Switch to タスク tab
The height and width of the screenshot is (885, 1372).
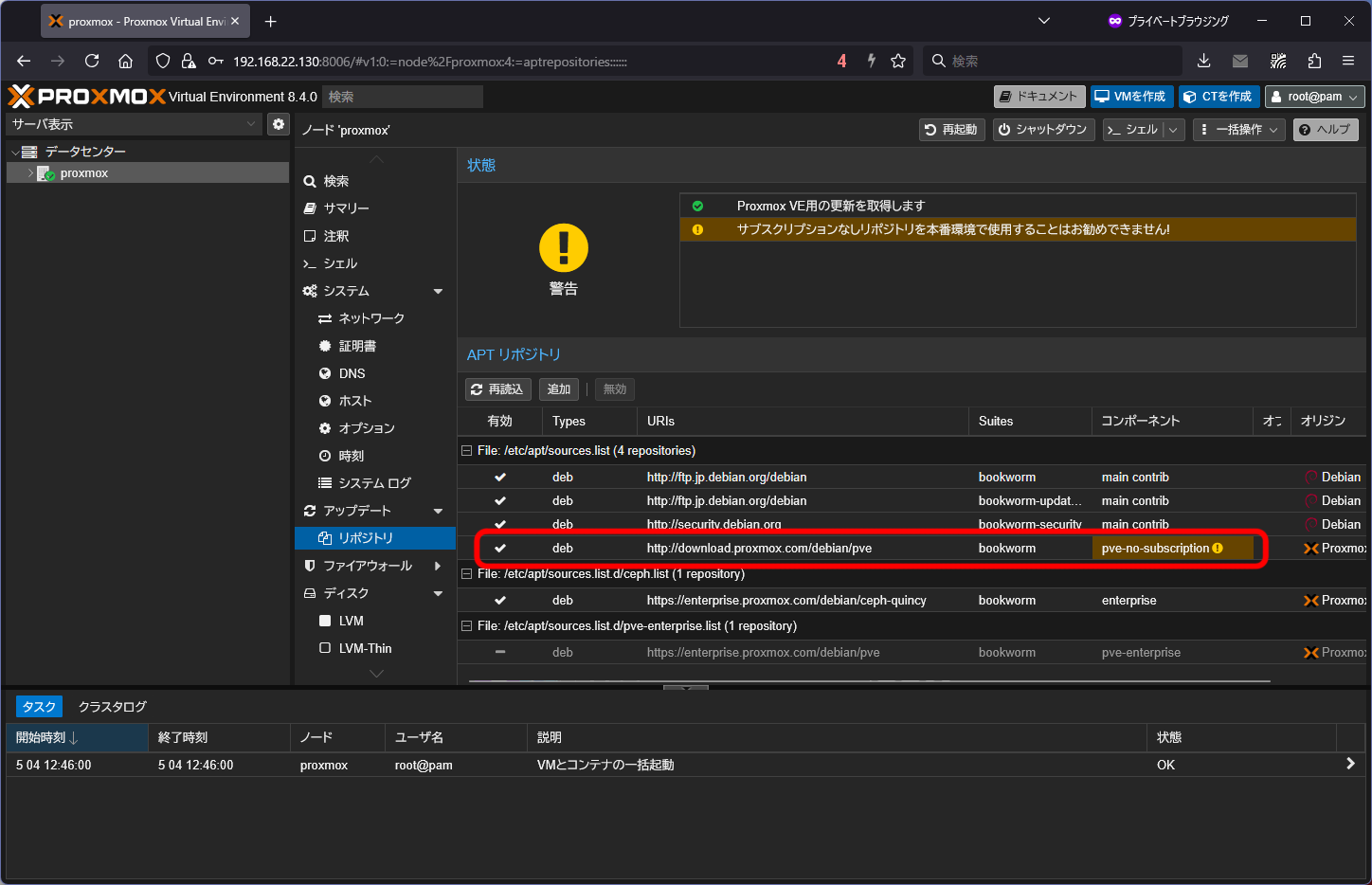tap(39, 707)
